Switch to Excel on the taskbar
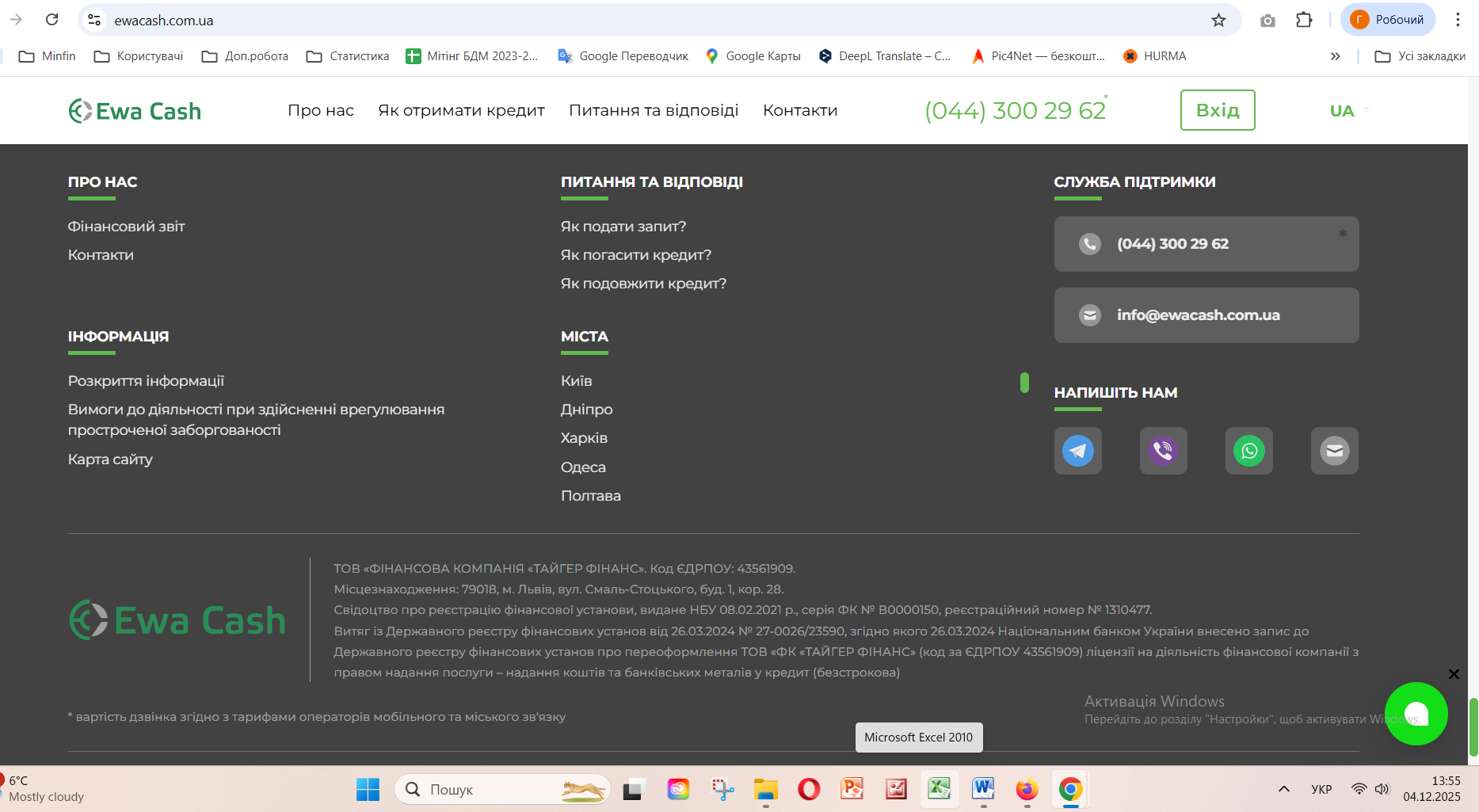 click(940, 789)
